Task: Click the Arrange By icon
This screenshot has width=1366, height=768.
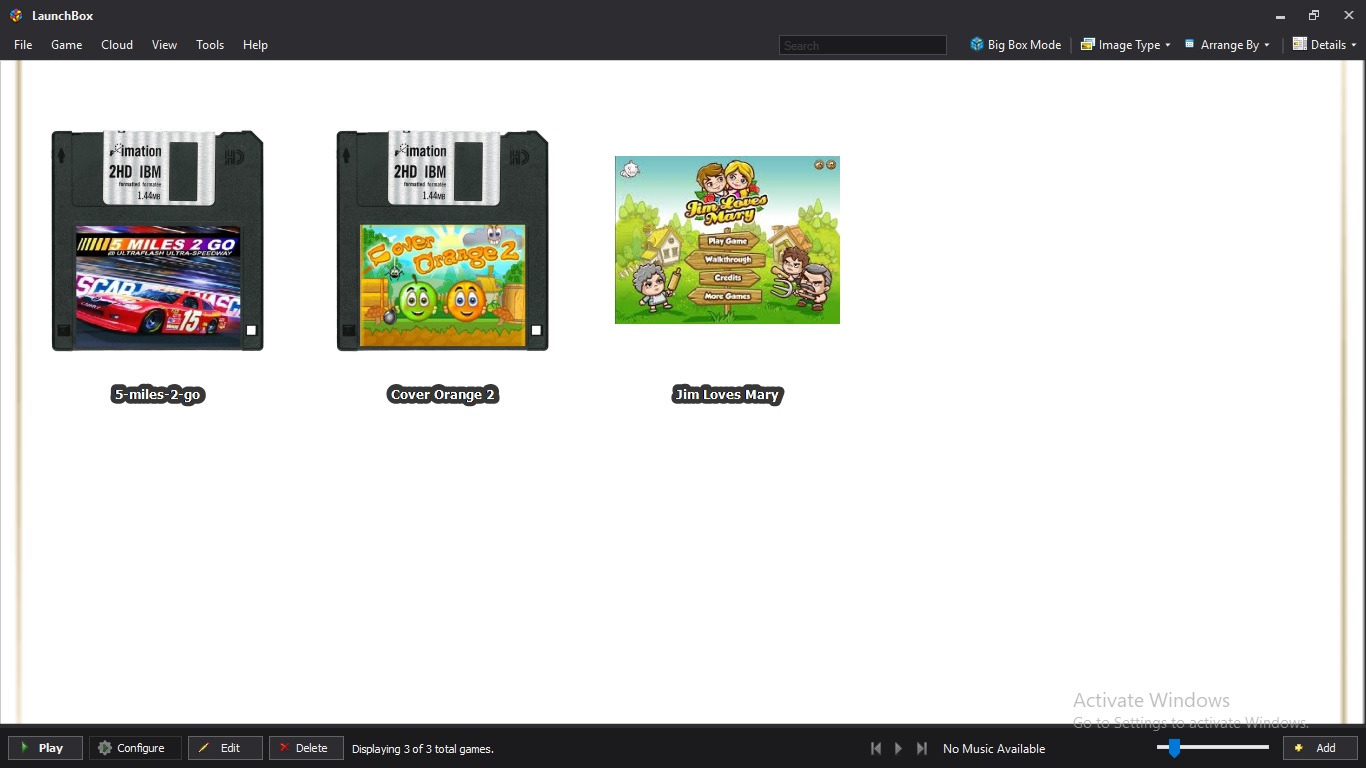Action: click(1190, 44)
